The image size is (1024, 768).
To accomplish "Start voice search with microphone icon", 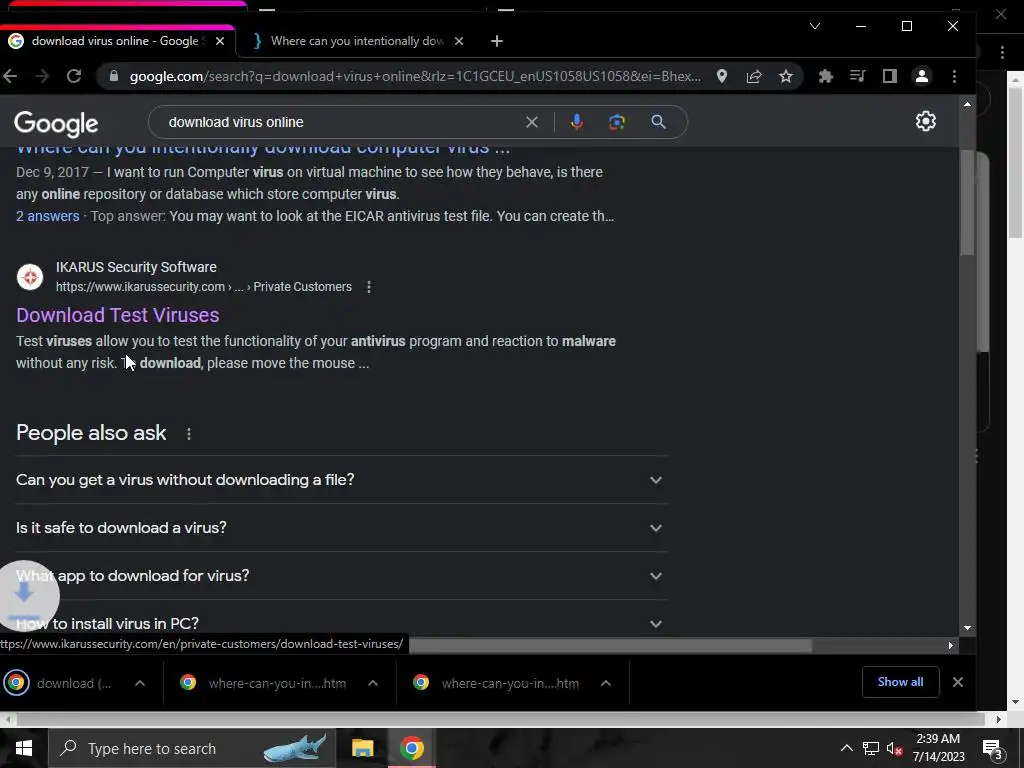I will 577,122.
